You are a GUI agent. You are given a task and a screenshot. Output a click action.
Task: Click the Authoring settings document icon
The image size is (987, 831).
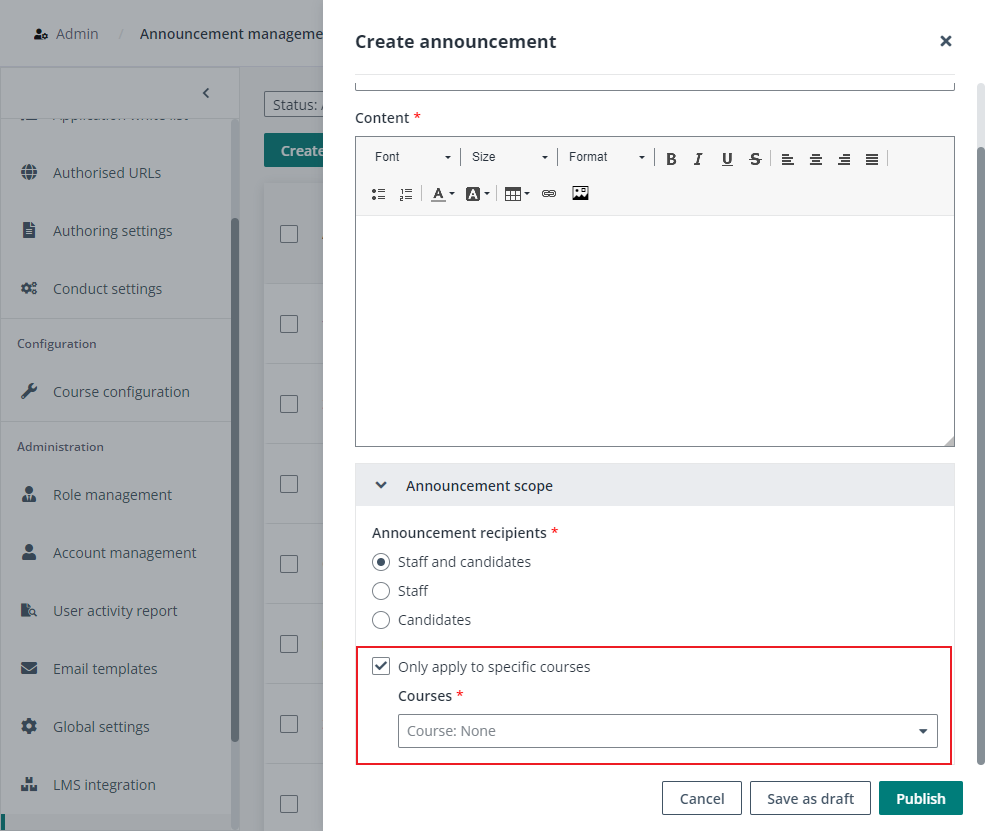29,230
